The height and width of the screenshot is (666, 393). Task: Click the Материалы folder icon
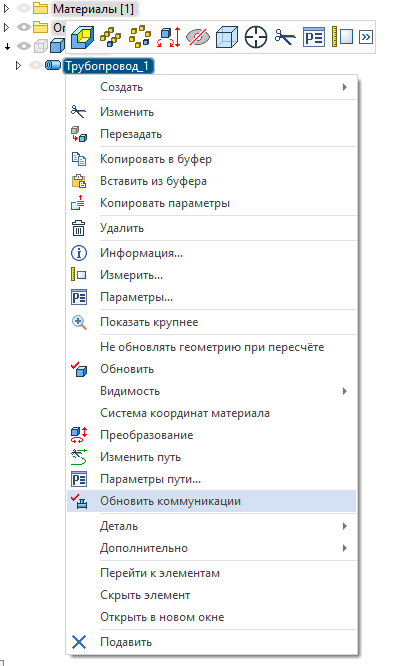[41, 8]
